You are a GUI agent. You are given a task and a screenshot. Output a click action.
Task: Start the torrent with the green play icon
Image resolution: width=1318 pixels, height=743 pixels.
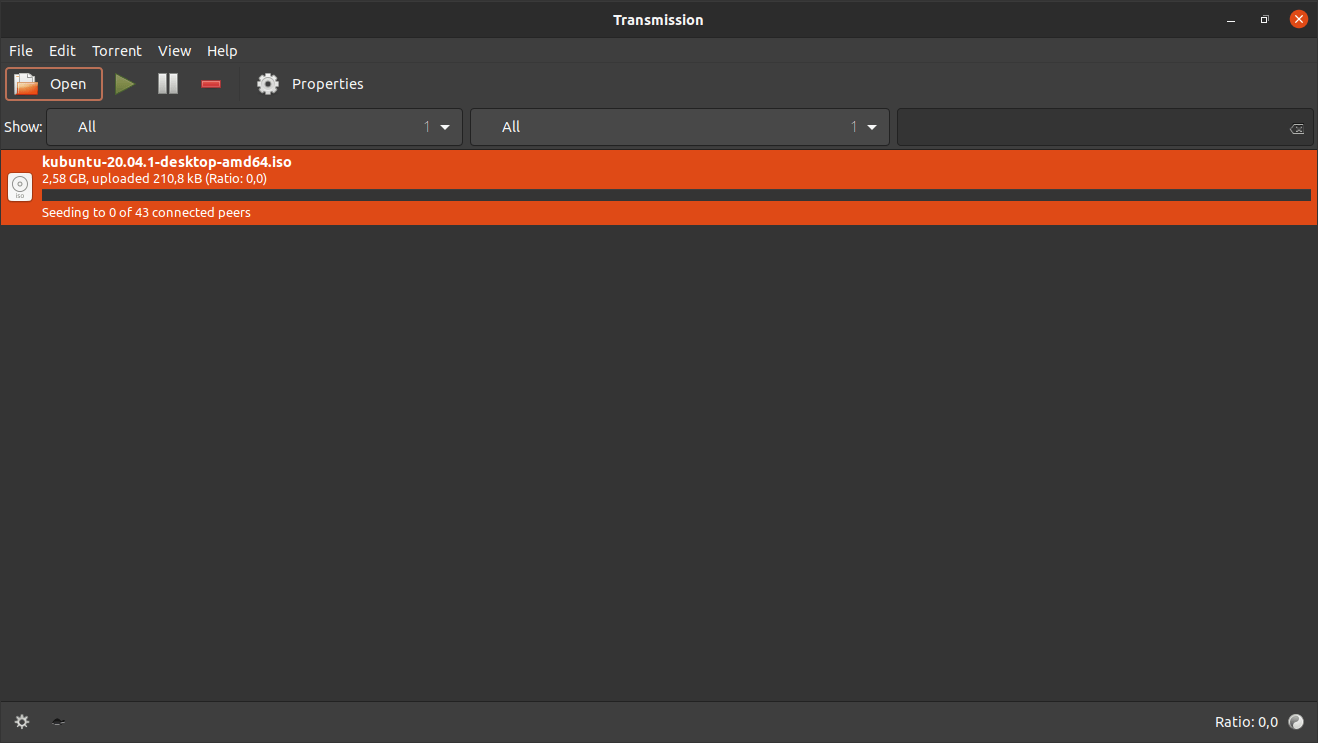coord(125,84)
